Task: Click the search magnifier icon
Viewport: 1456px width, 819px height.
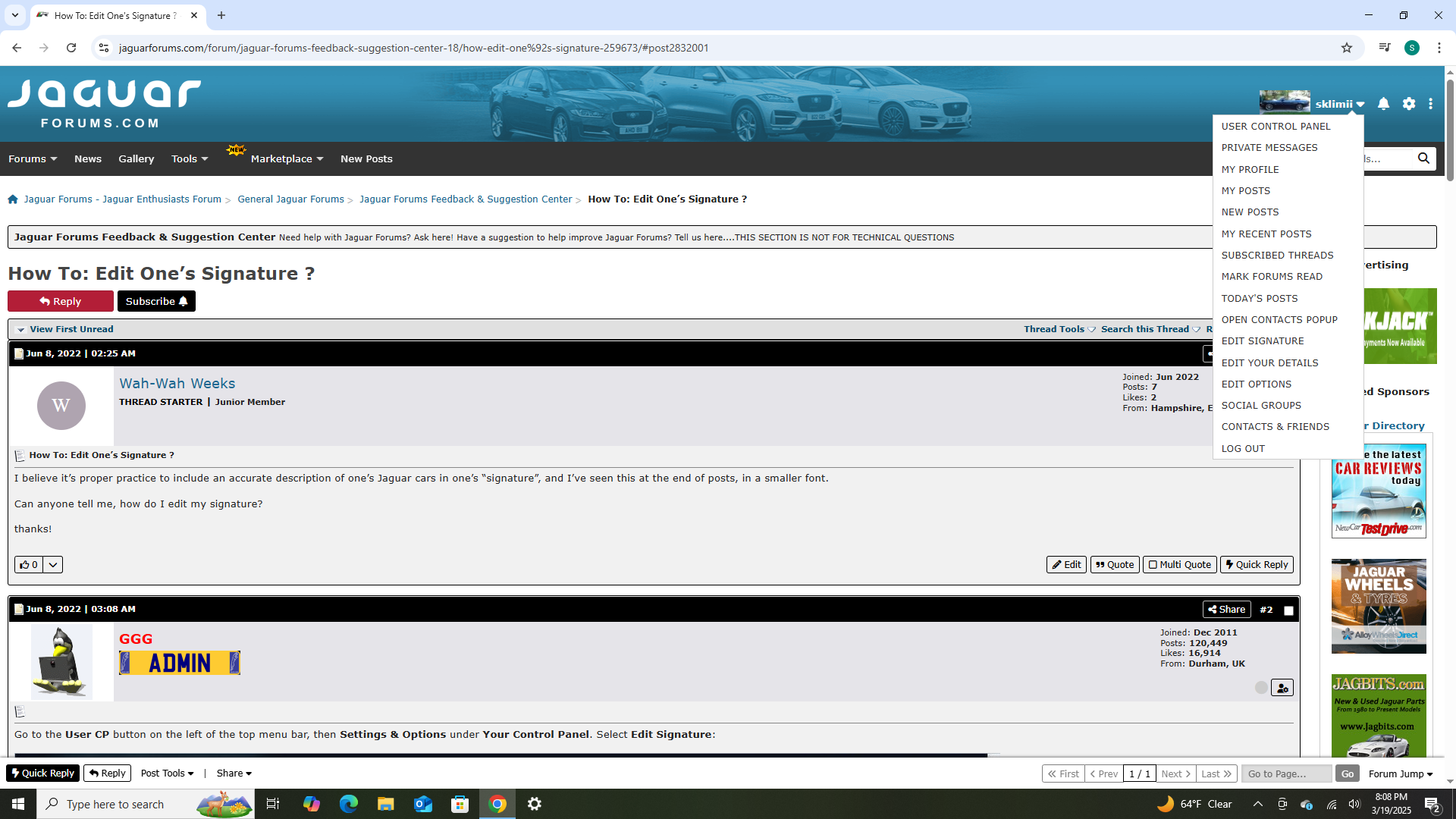Action: tap(1423, 158)
